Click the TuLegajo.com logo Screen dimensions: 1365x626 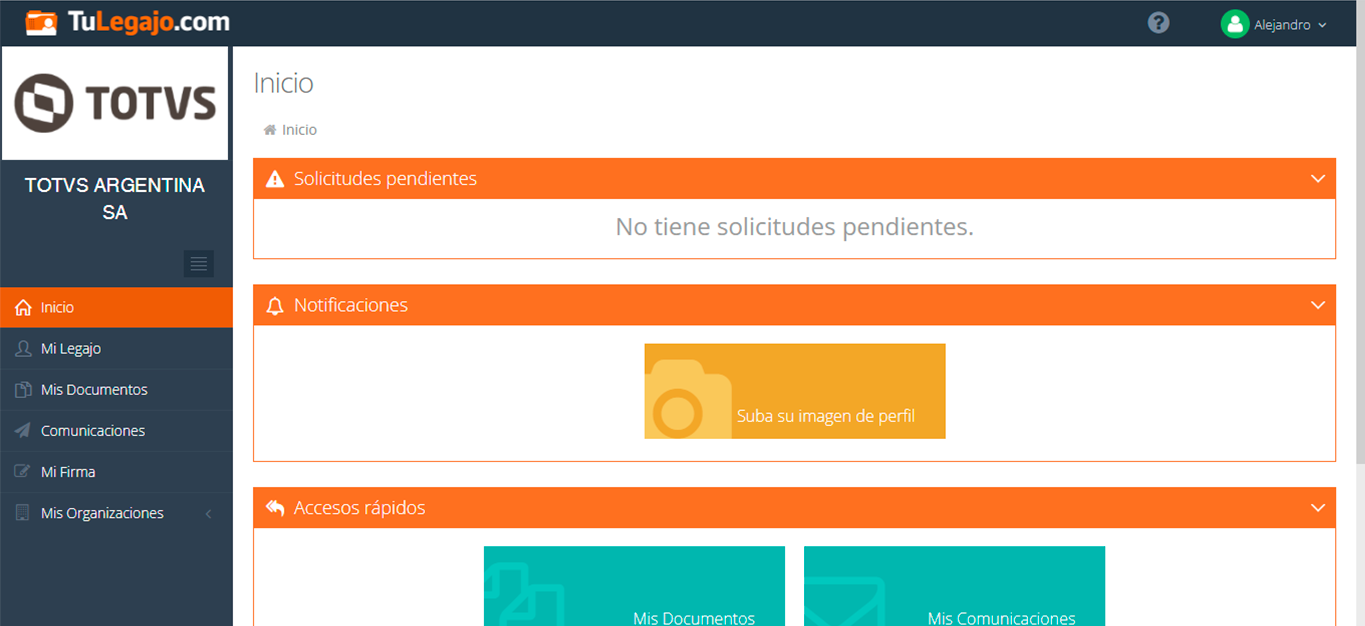click(x=128, y=22)
